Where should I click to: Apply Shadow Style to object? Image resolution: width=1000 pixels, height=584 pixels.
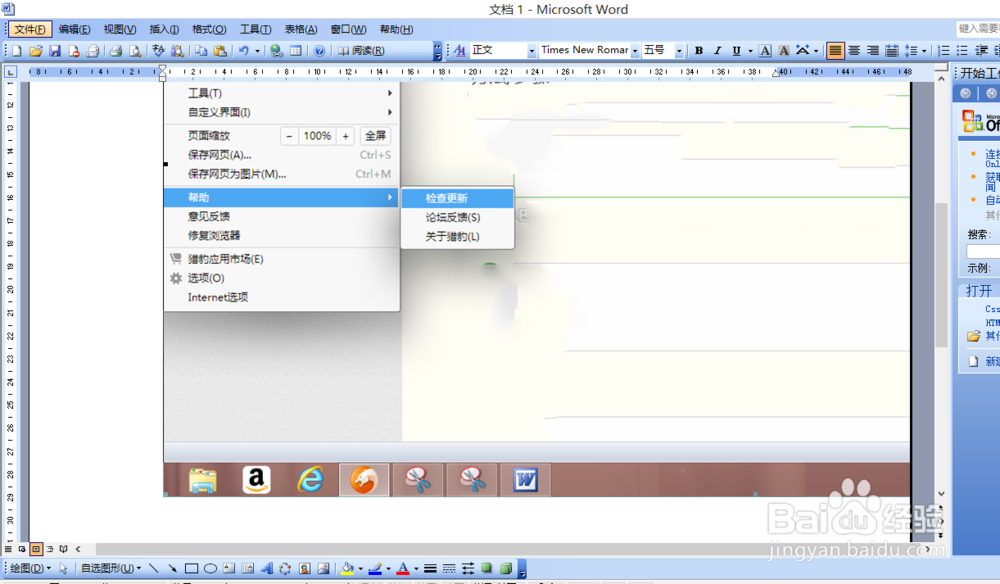[x=487, y=568]
